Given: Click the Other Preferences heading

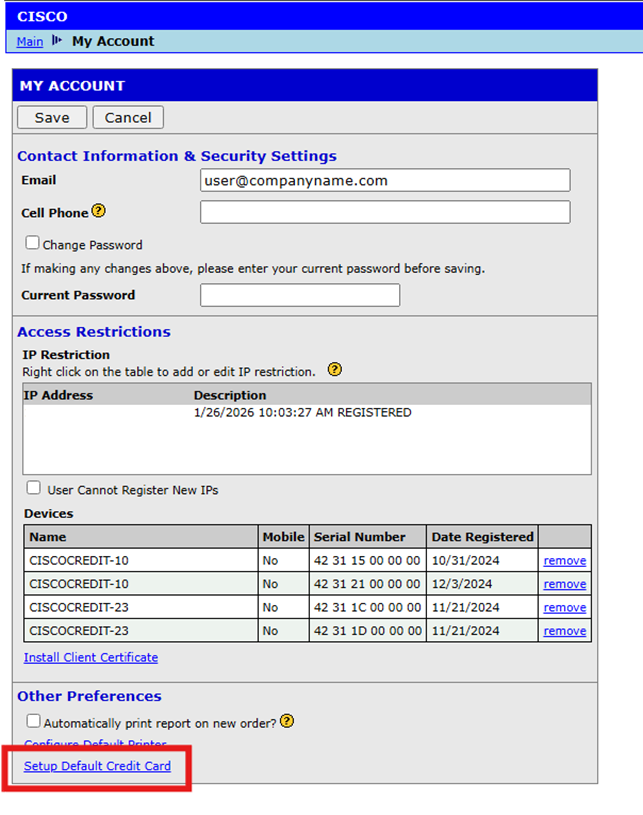Looking at the screenshot, I should tap(89, 696).
